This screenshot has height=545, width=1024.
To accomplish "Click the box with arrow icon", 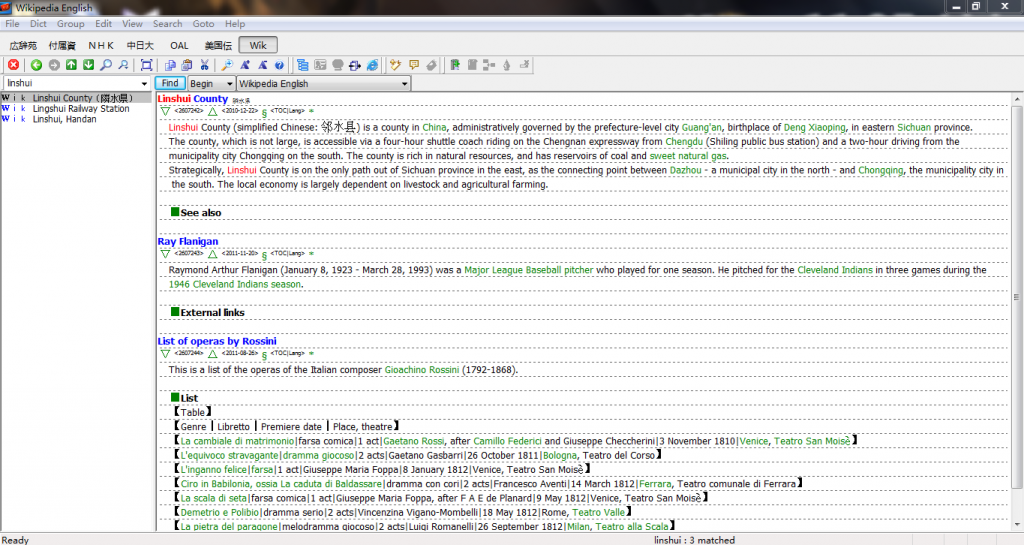I will tap(355, 65).
